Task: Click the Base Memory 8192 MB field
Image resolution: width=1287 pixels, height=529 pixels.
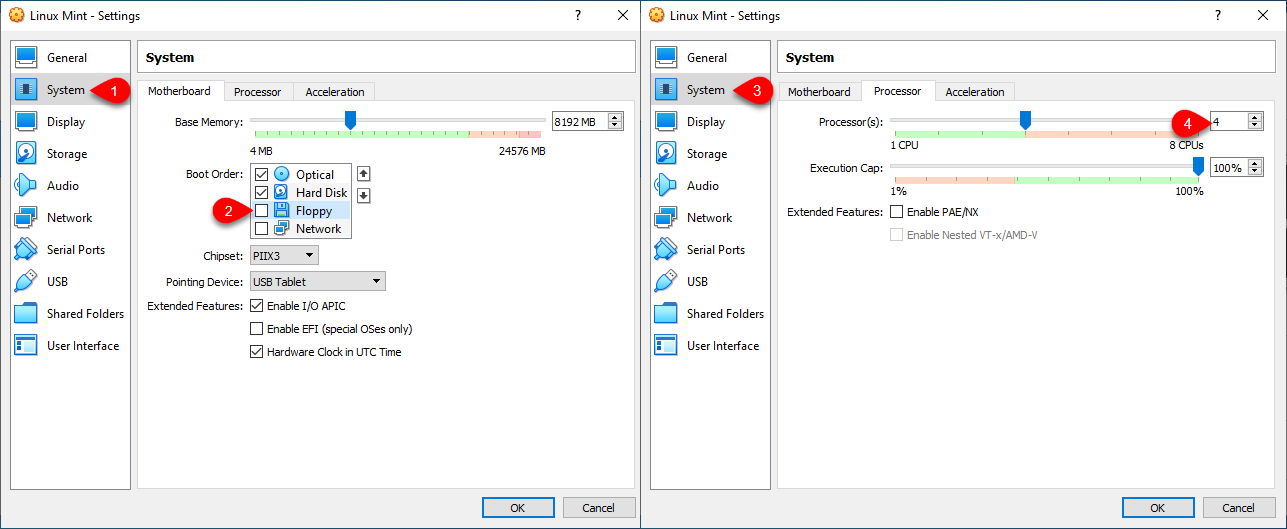Action: coord(580,122)
